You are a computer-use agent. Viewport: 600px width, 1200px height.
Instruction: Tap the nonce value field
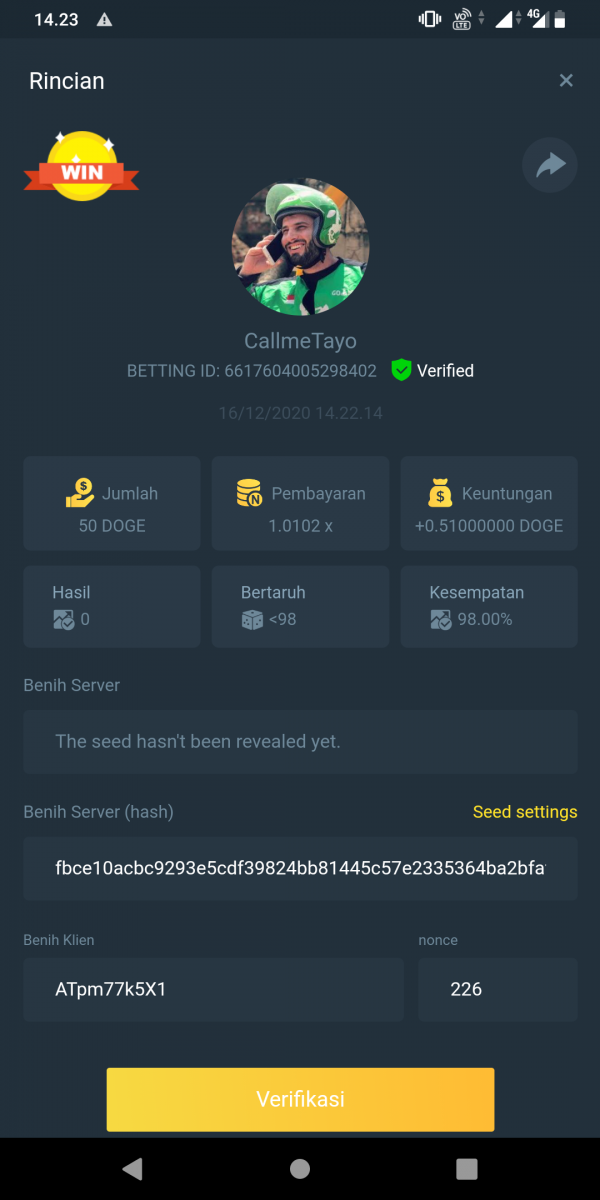tap(497, 990)
